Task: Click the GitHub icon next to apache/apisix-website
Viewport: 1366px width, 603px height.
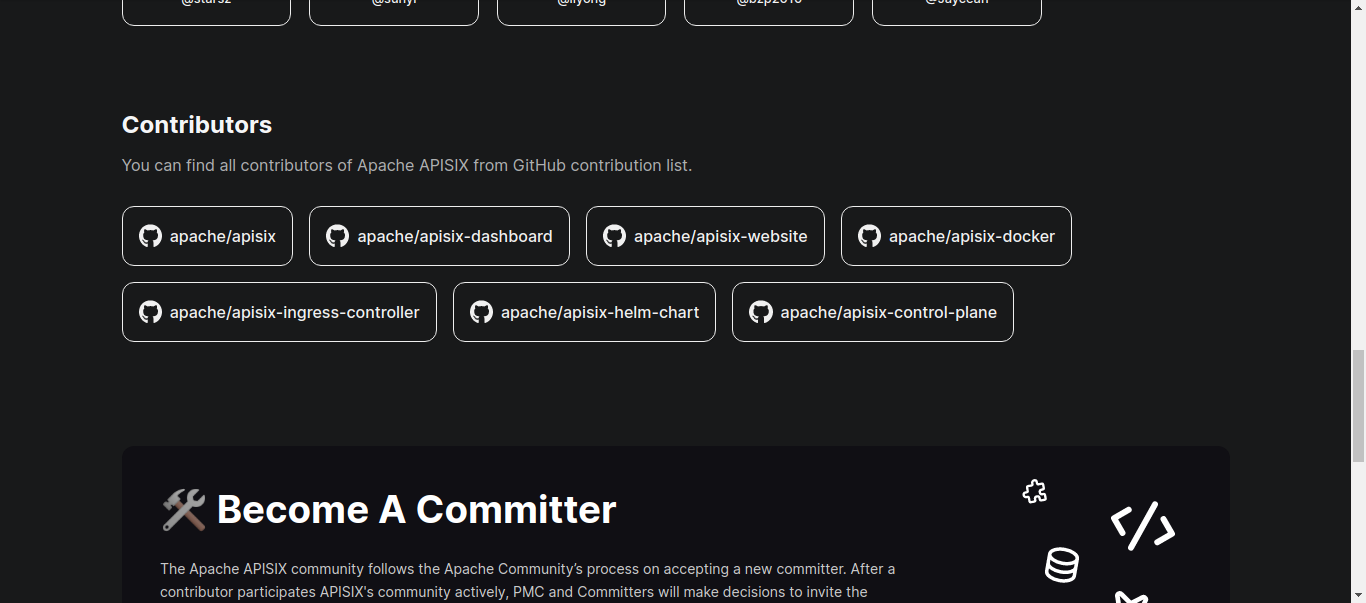Action: (614, 236)
